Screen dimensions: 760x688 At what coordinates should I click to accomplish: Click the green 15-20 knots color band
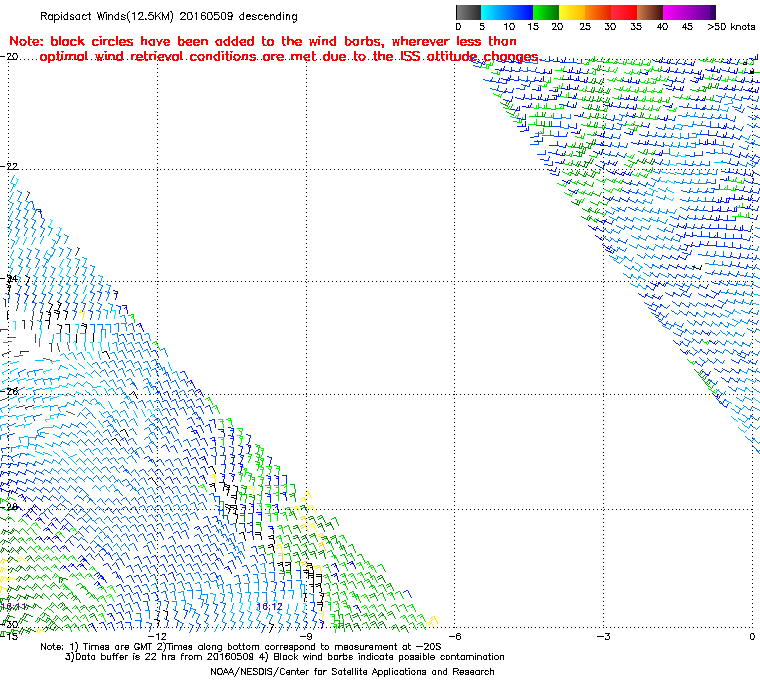[x=546, y=12]
